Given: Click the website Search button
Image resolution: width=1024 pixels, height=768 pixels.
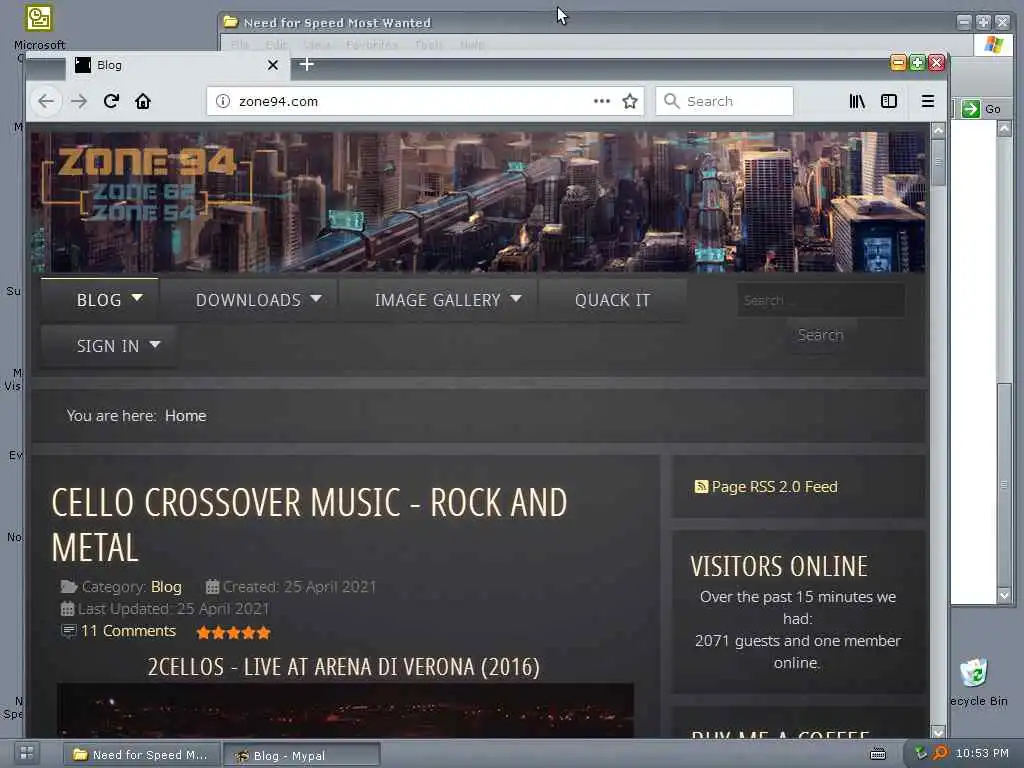Looking at the screenshot, I should click(821, 335).
